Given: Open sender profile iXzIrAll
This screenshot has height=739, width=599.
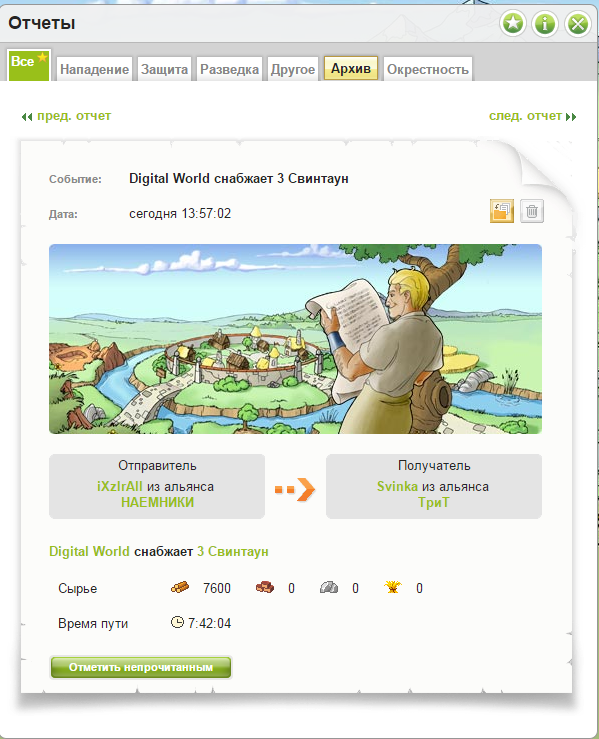Looking at the screenshot, I should 120,486.
